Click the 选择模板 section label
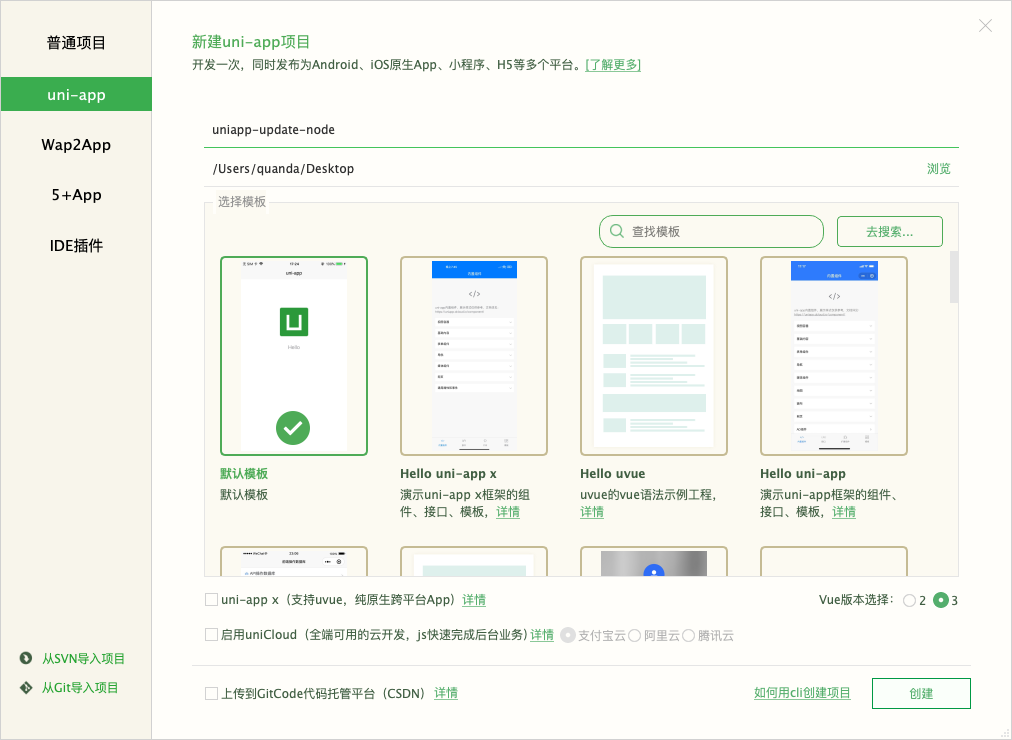This screenshot has height=740, width=1012. coord(241,201)
